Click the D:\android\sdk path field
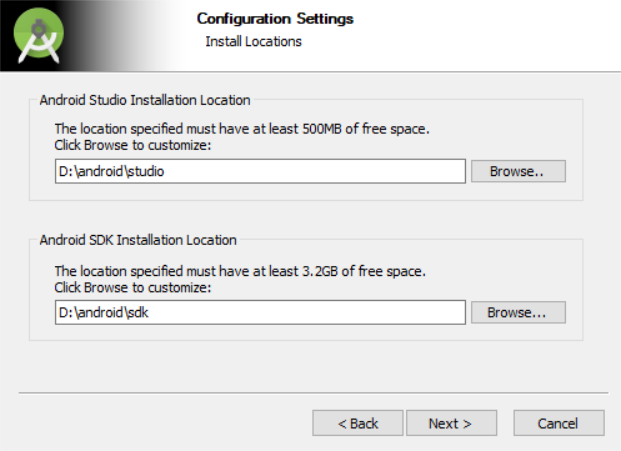Screen dimensions: 621x451 pos(260,313)
